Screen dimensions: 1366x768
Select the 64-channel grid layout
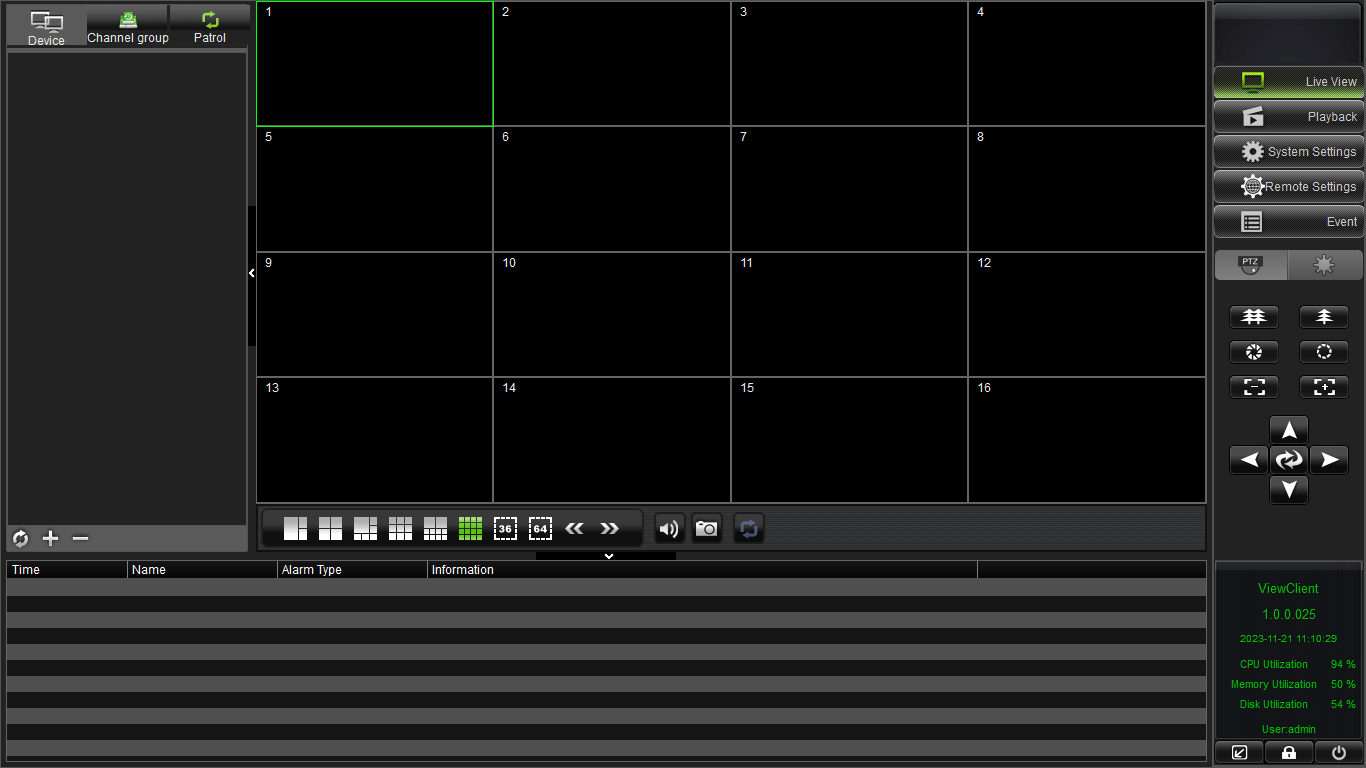click(x=540, y=529)
